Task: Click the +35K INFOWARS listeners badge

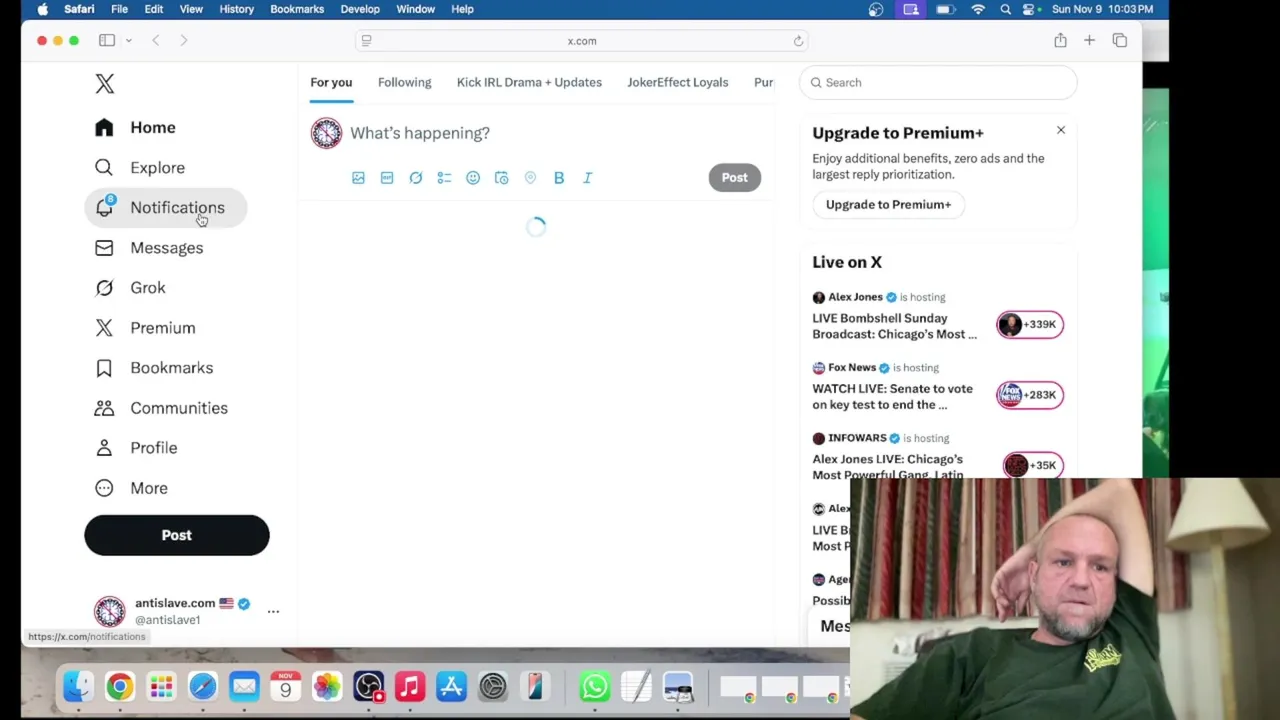Action: [1033, 465]
